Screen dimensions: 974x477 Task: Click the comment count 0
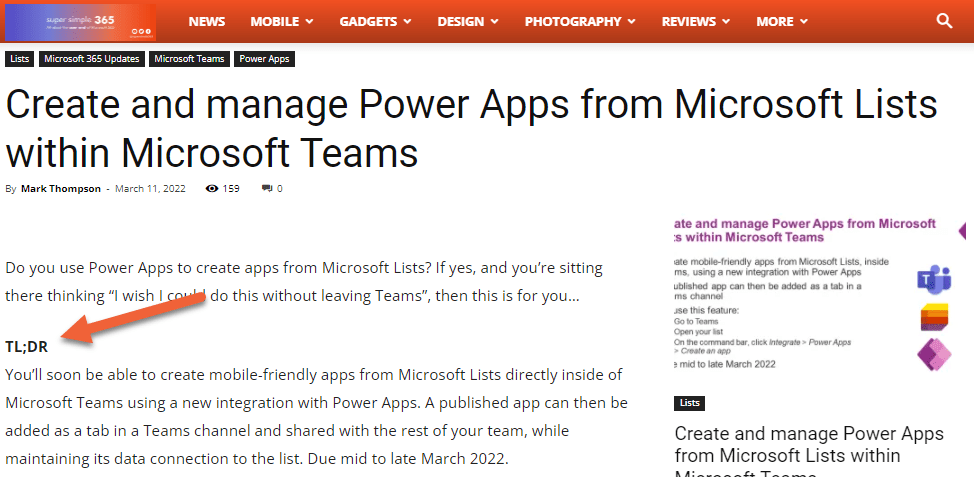pyautogui.click(x=280, y=189)
